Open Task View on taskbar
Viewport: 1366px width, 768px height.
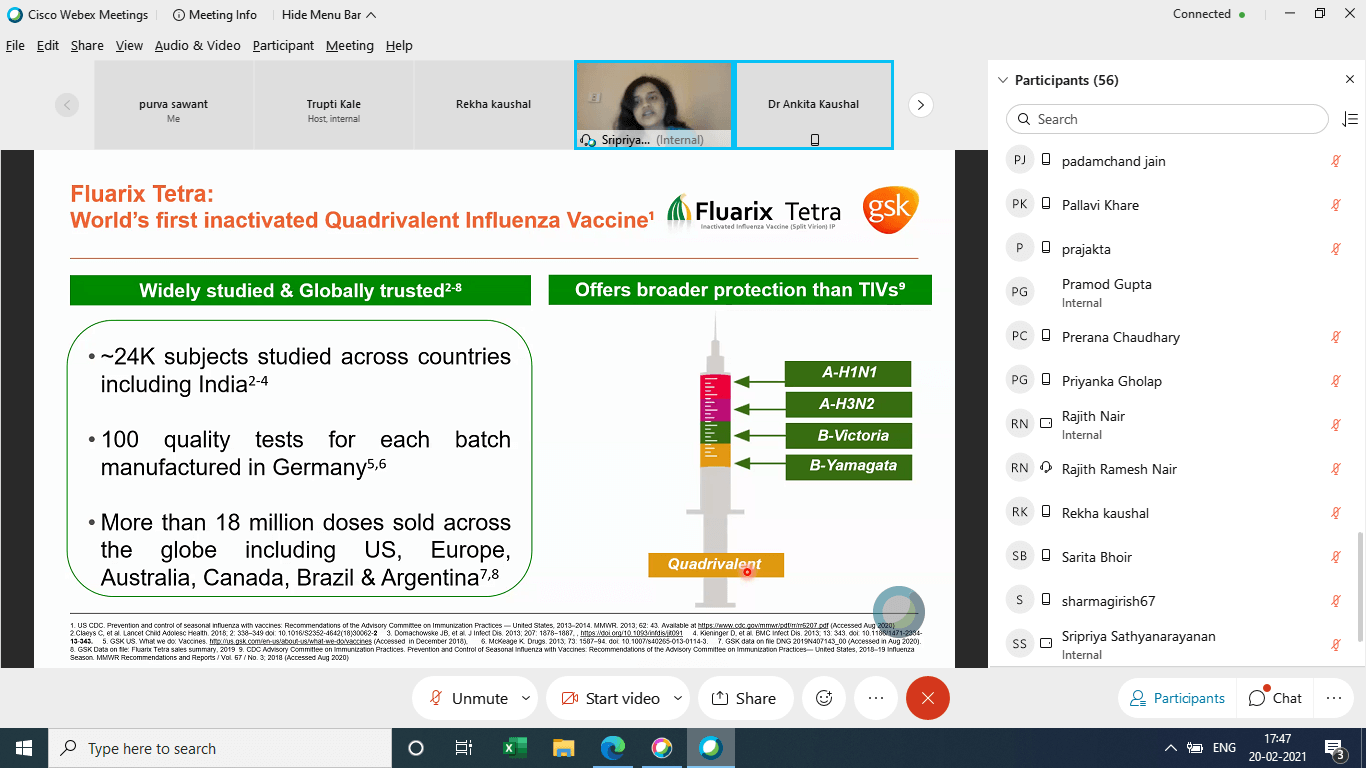[464, 748]
